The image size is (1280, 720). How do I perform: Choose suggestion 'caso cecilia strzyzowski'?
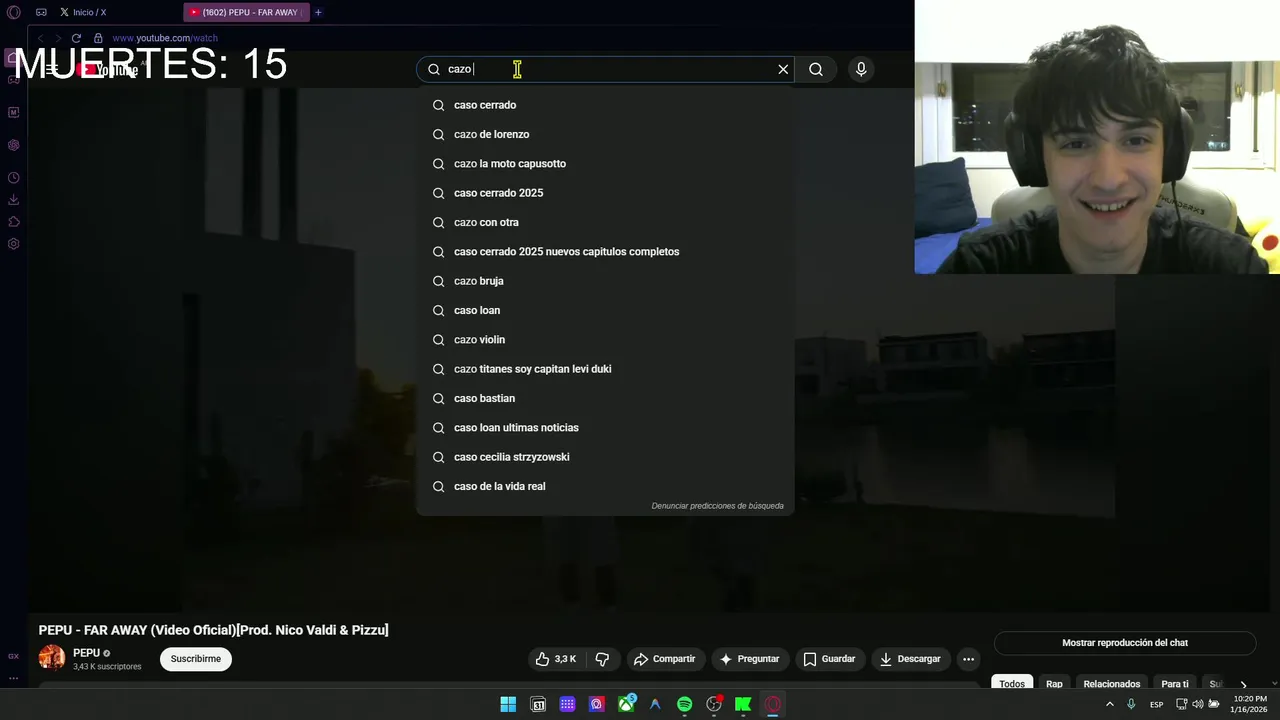point(605,457)
